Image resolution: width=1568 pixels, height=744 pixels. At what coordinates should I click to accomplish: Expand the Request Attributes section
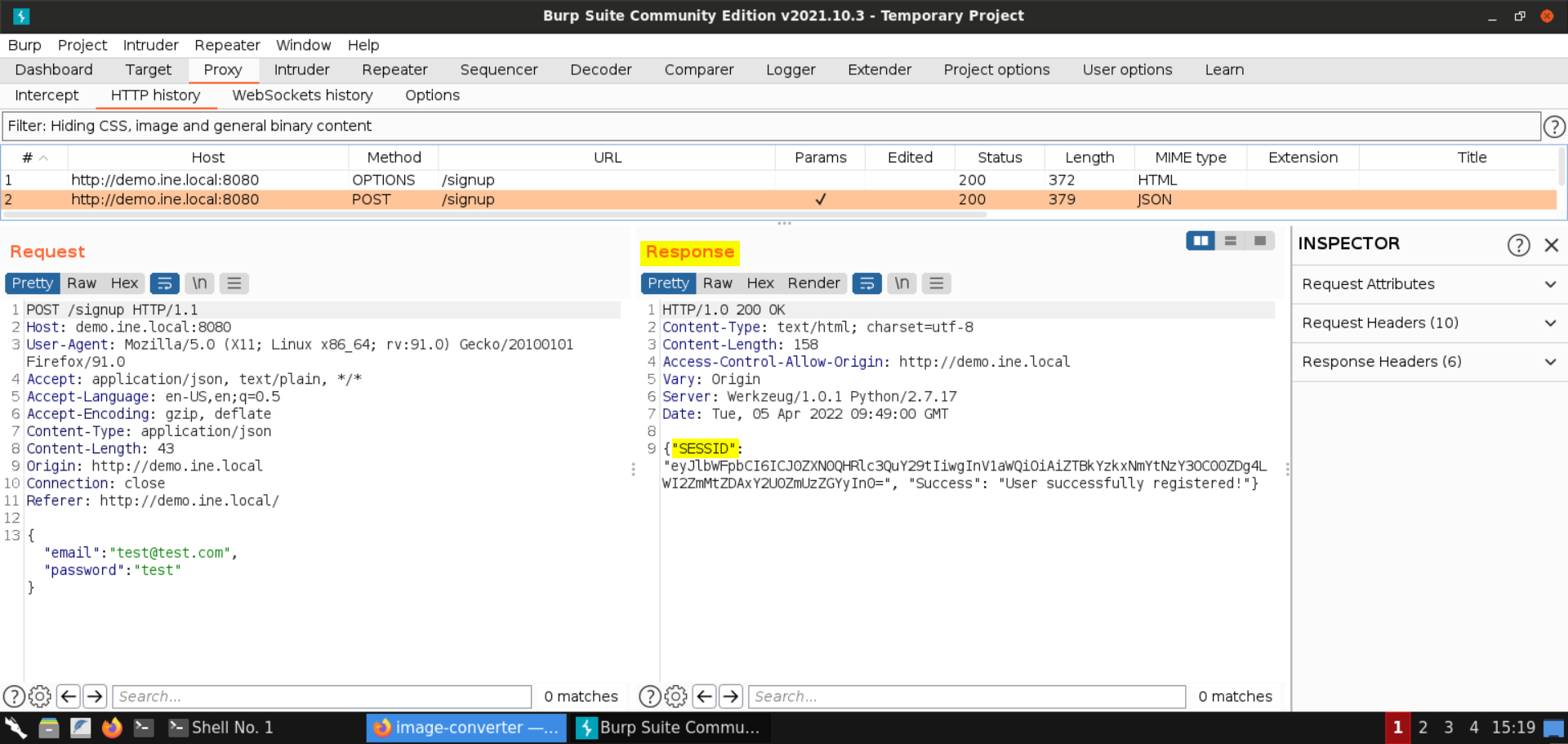(x=1428, y=284)
